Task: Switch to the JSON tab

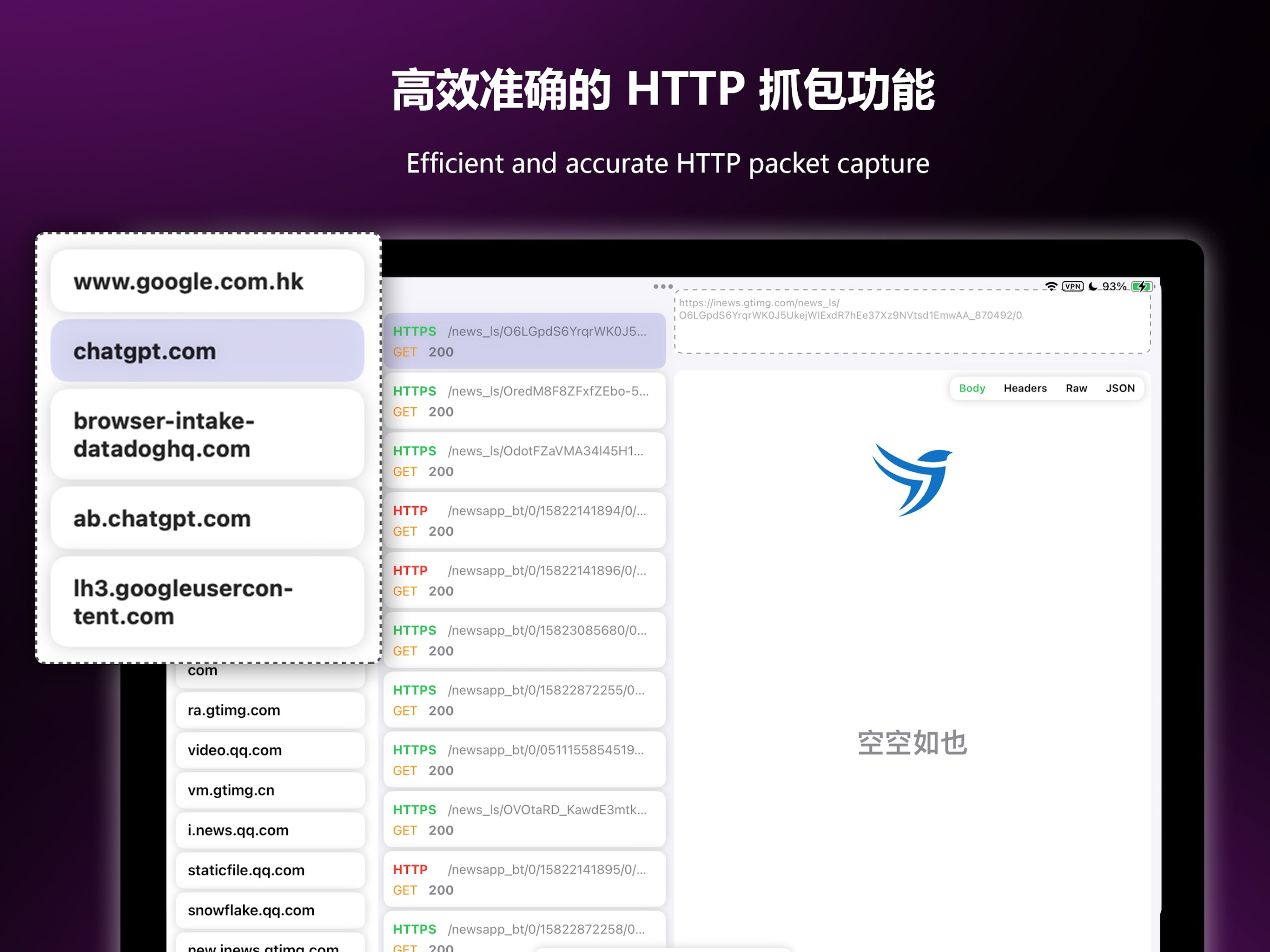Action: click(x=1119, y=388)
